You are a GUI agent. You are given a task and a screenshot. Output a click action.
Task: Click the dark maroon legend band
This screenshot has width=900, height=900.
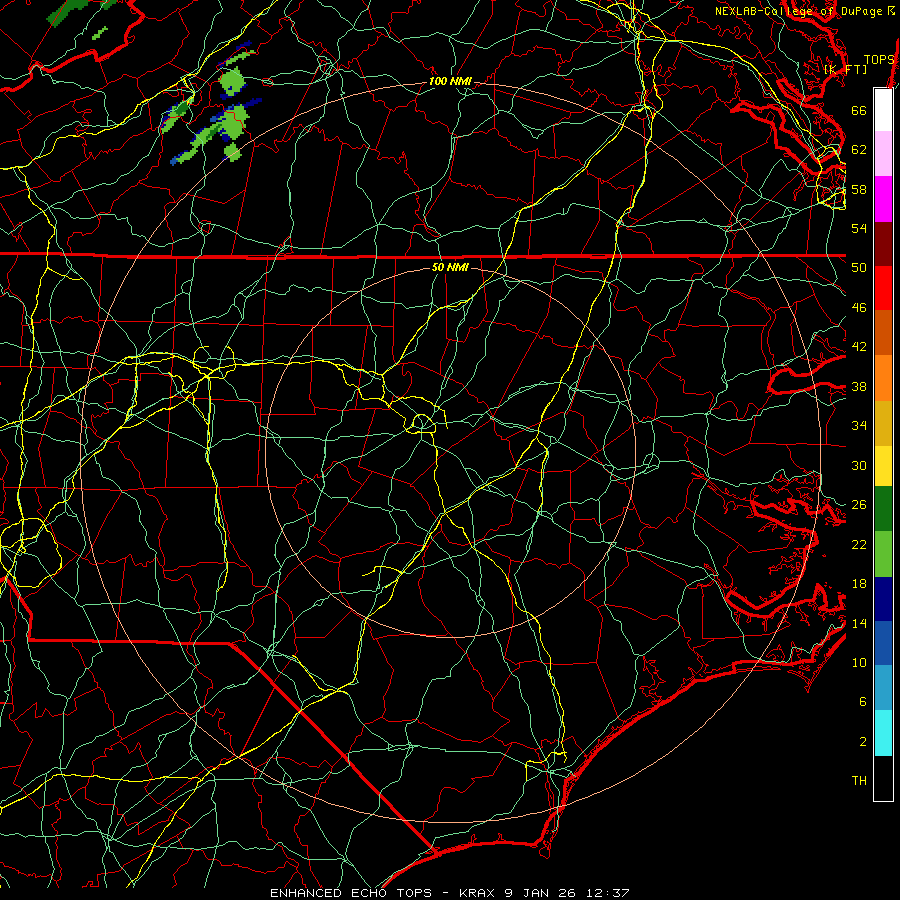coord(883,244)
